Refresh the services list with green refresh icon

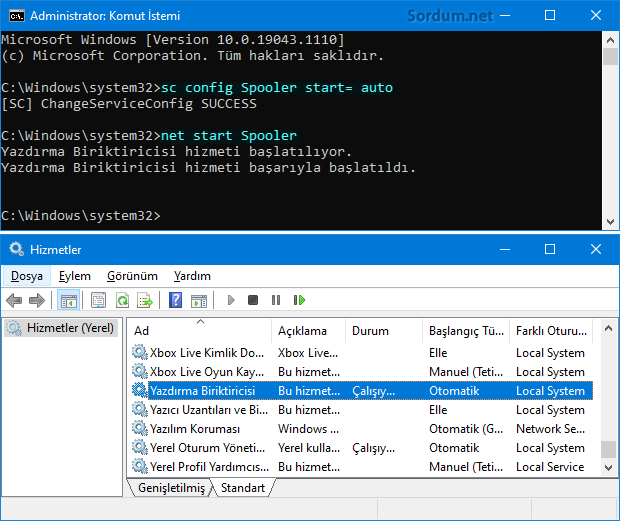click(x=123, y=300)
